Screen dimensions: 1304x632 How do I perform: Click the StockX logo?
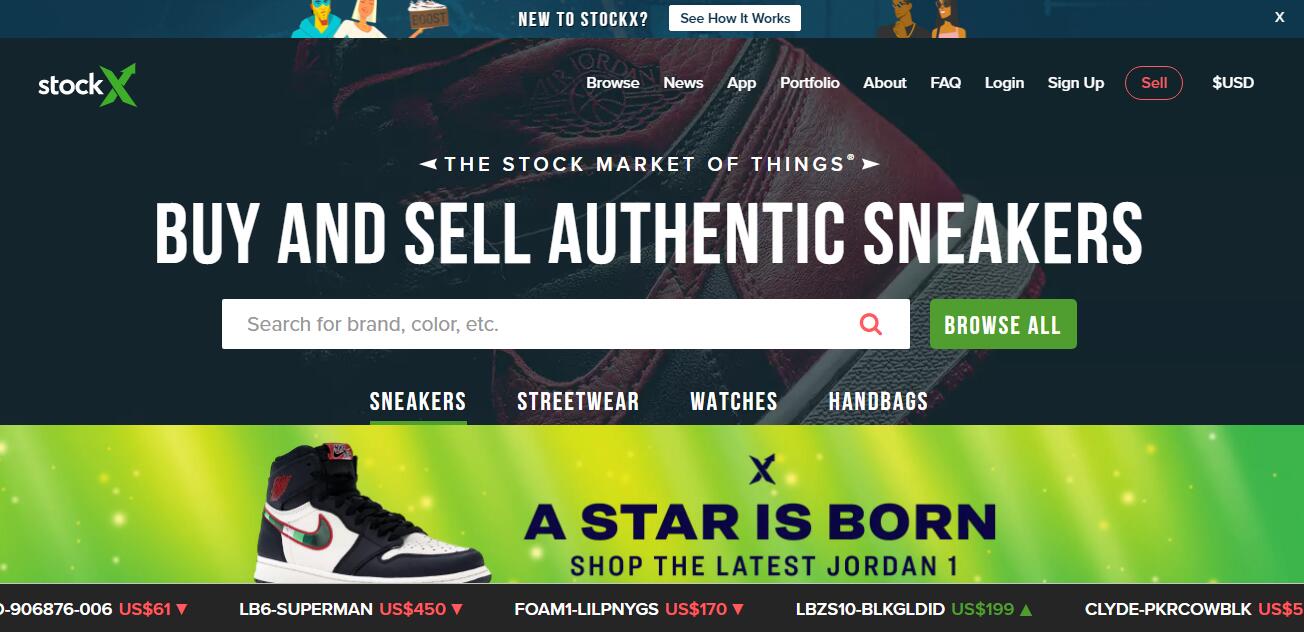[87, 85]
